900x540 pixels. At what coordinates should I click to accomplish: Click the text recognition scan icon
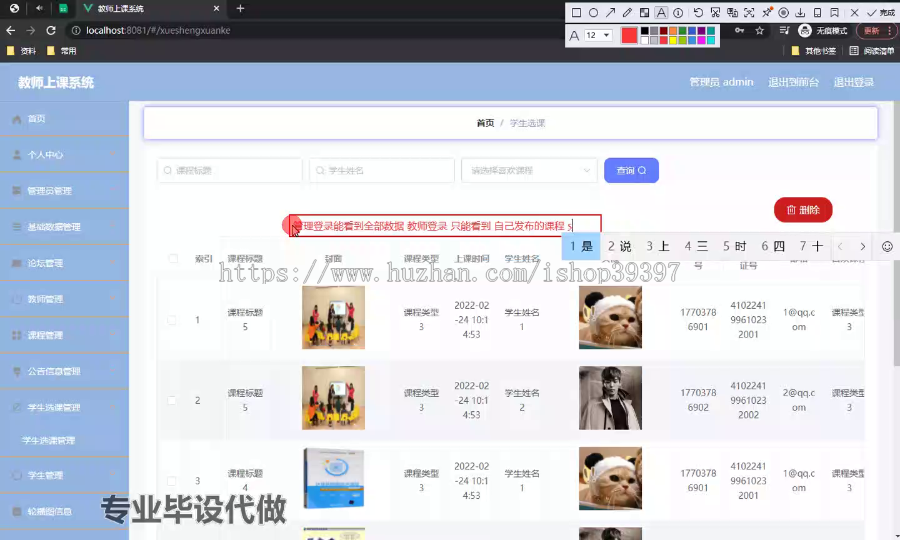[x=749, y=12]
